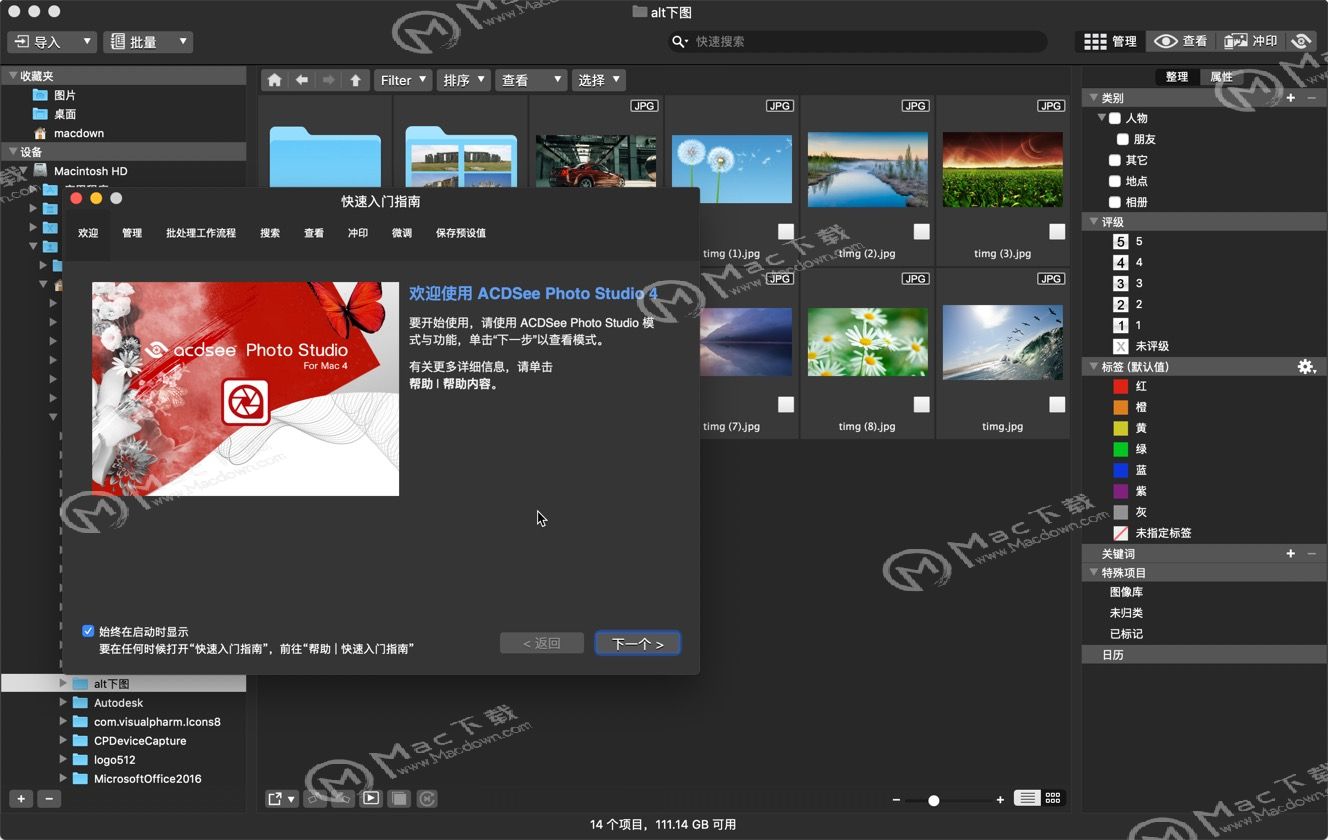
Task: Select the 红 red label swatch
Action: click(x=1120, y=386)
